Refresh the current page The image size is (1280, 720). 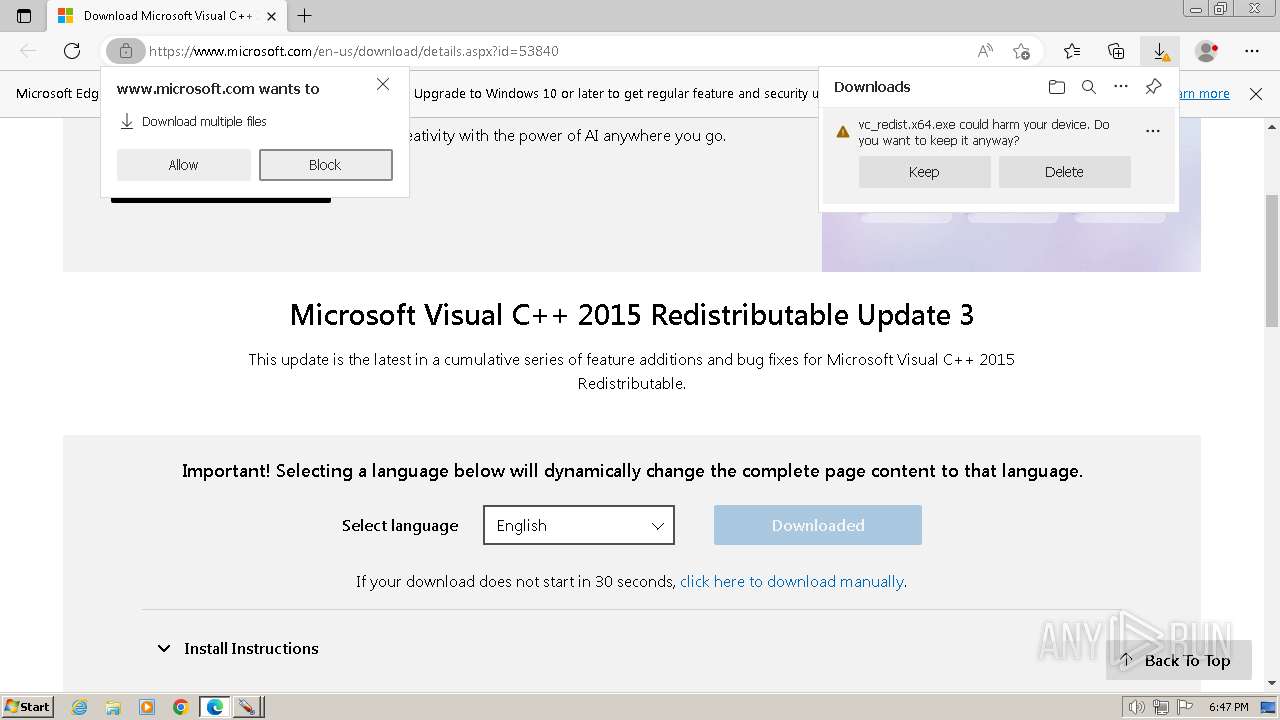click(72, 51)
